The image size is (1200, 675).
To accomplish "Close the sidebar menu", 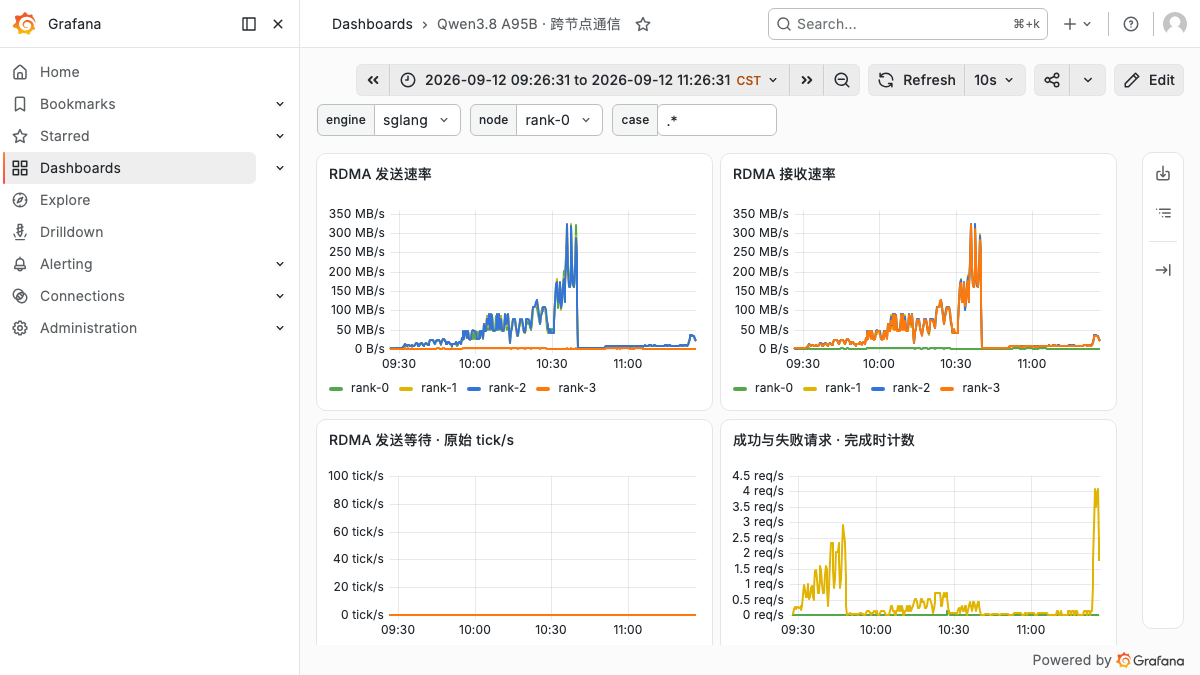I will [x=278, y=24].
